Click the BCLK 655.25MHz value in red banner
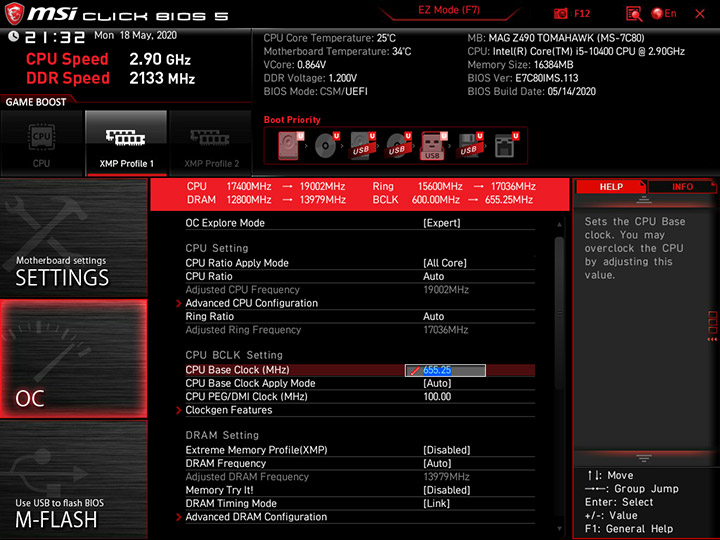Image resolution: width=720 pixels, height=540 pixels. (x=509, y=200)
